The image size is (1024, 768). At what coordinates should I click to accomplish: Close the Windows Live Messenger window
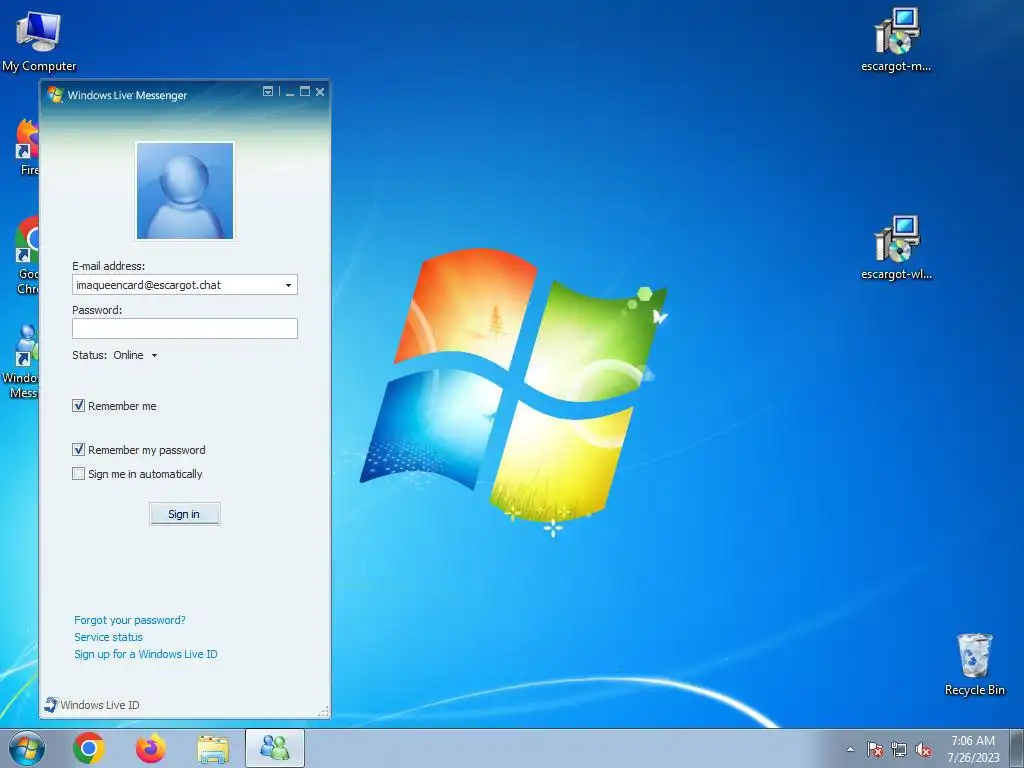tap(320, 91)
